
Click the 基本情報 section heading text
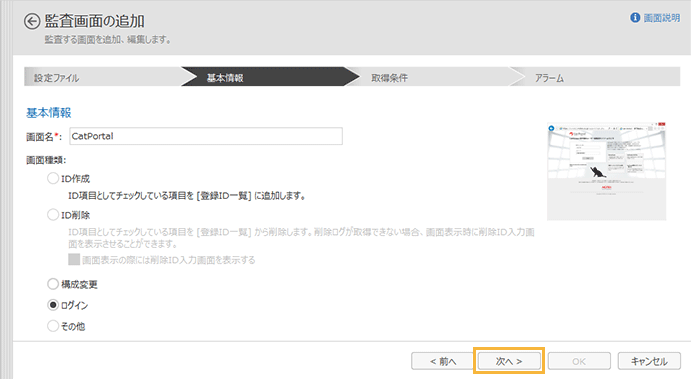[48, 113]
